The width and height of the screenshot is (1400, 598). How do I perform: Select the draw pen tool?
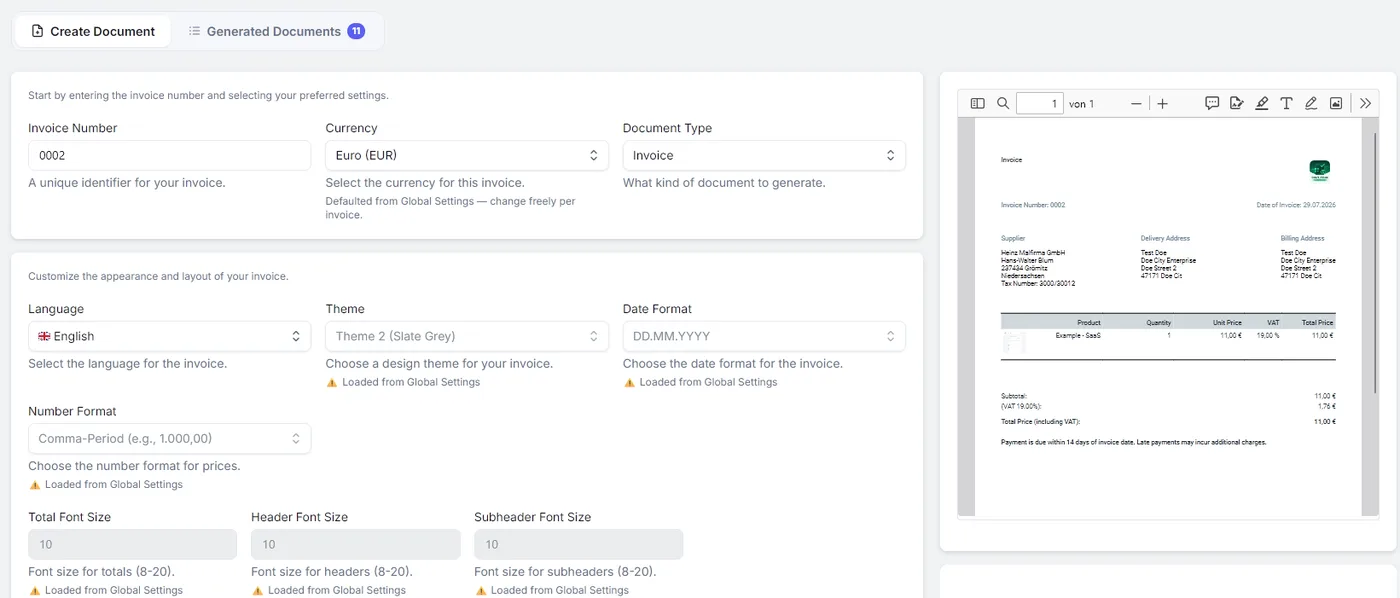1311,103
